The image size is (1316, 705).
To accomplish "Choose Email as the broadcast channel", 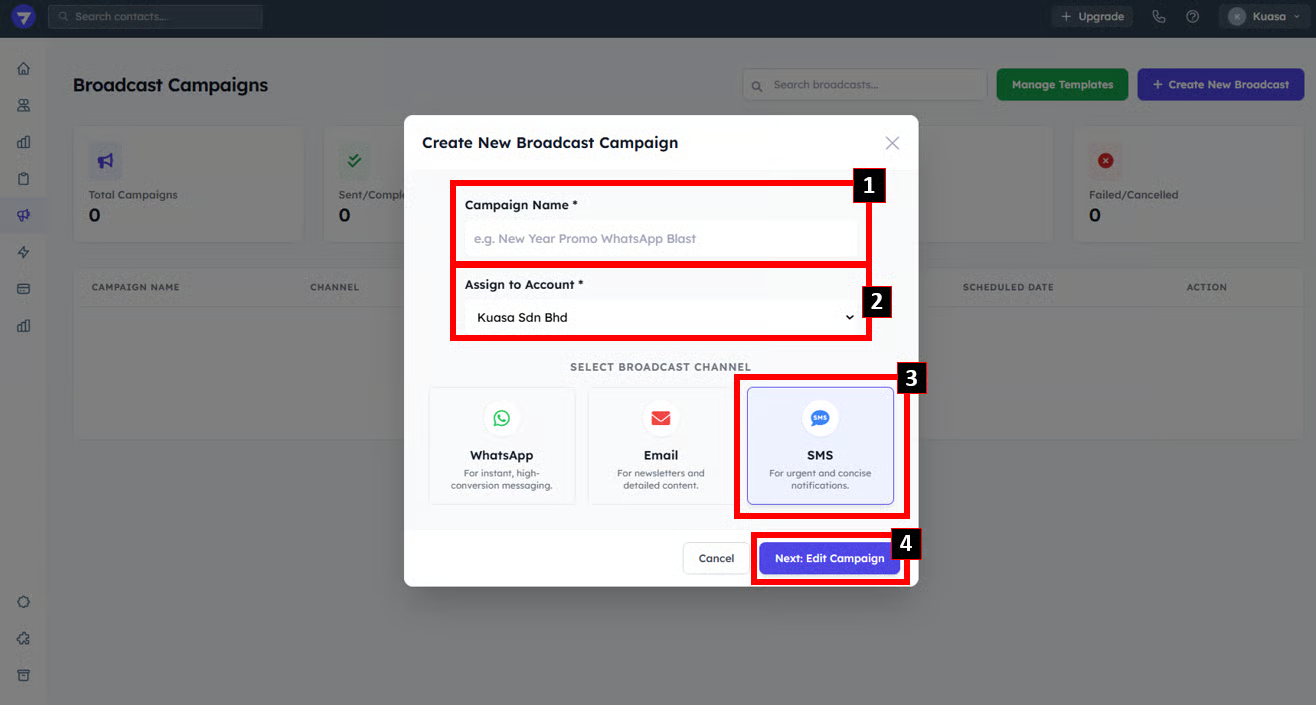I will [661, 445].
